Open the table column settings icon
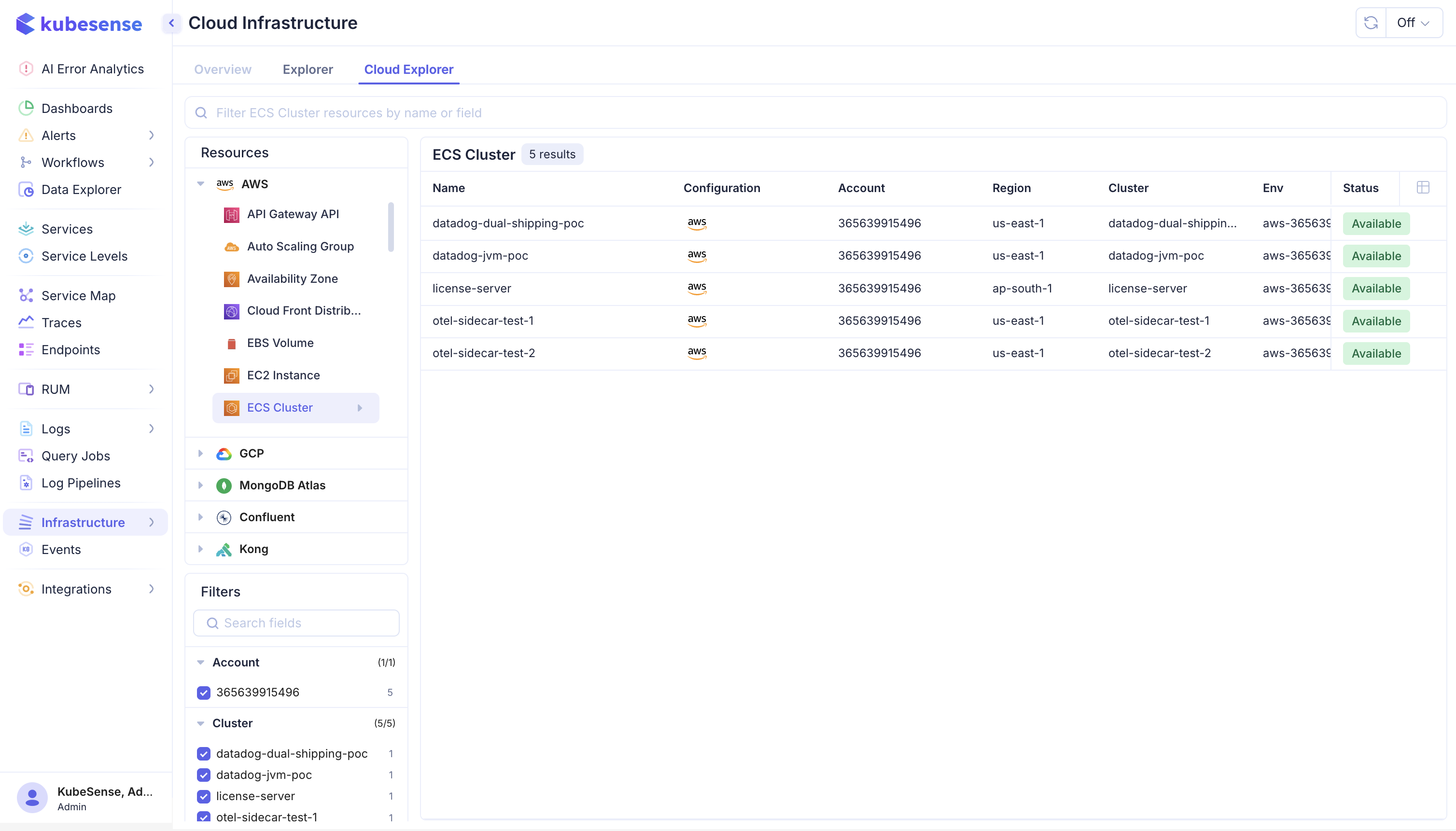This screenshot has height=831, width=1456. [1423, 188]
